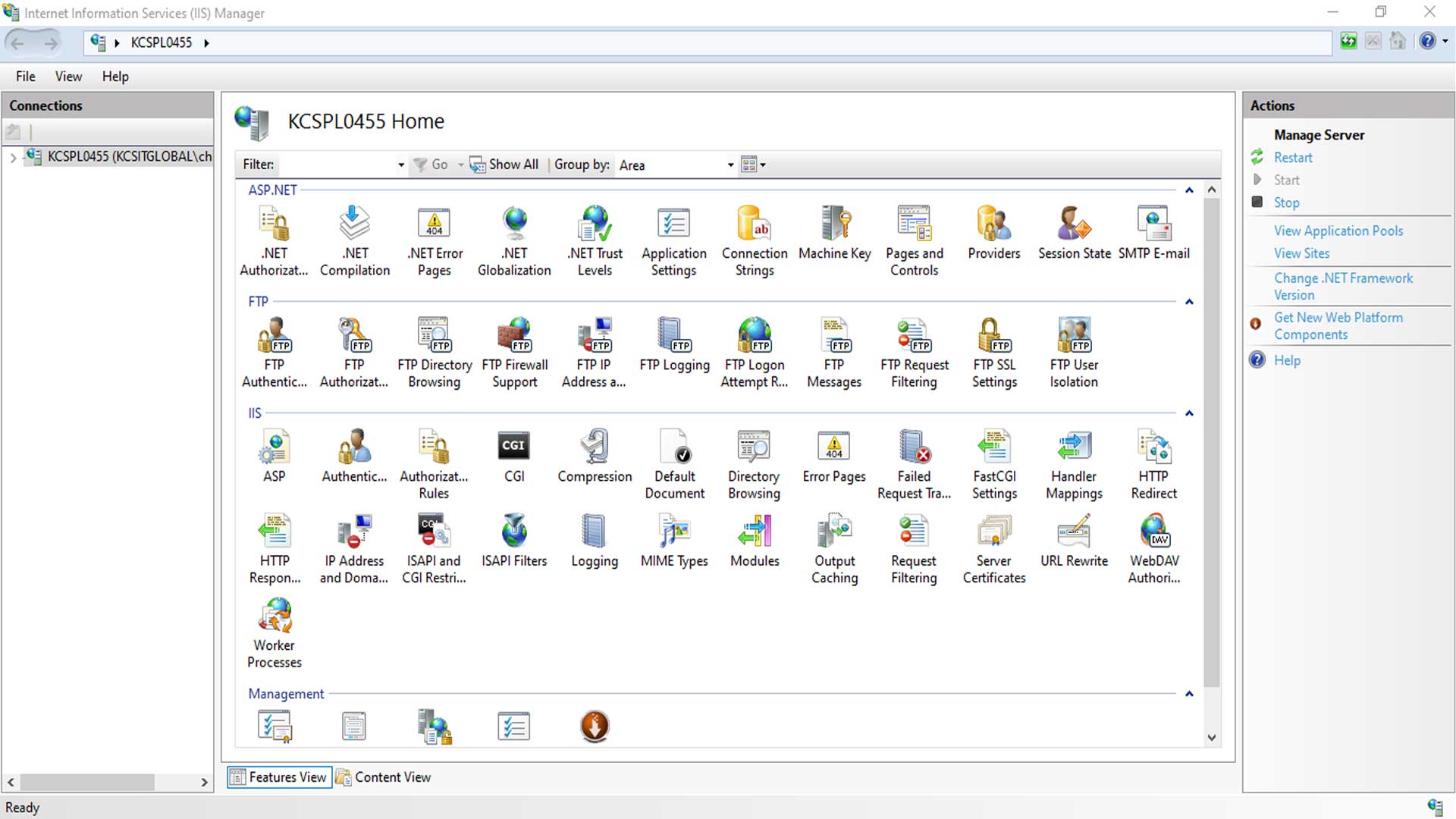Open FTP User Isolation feature
Screen dimensions: 1456x819
(x=1074, y=353)
